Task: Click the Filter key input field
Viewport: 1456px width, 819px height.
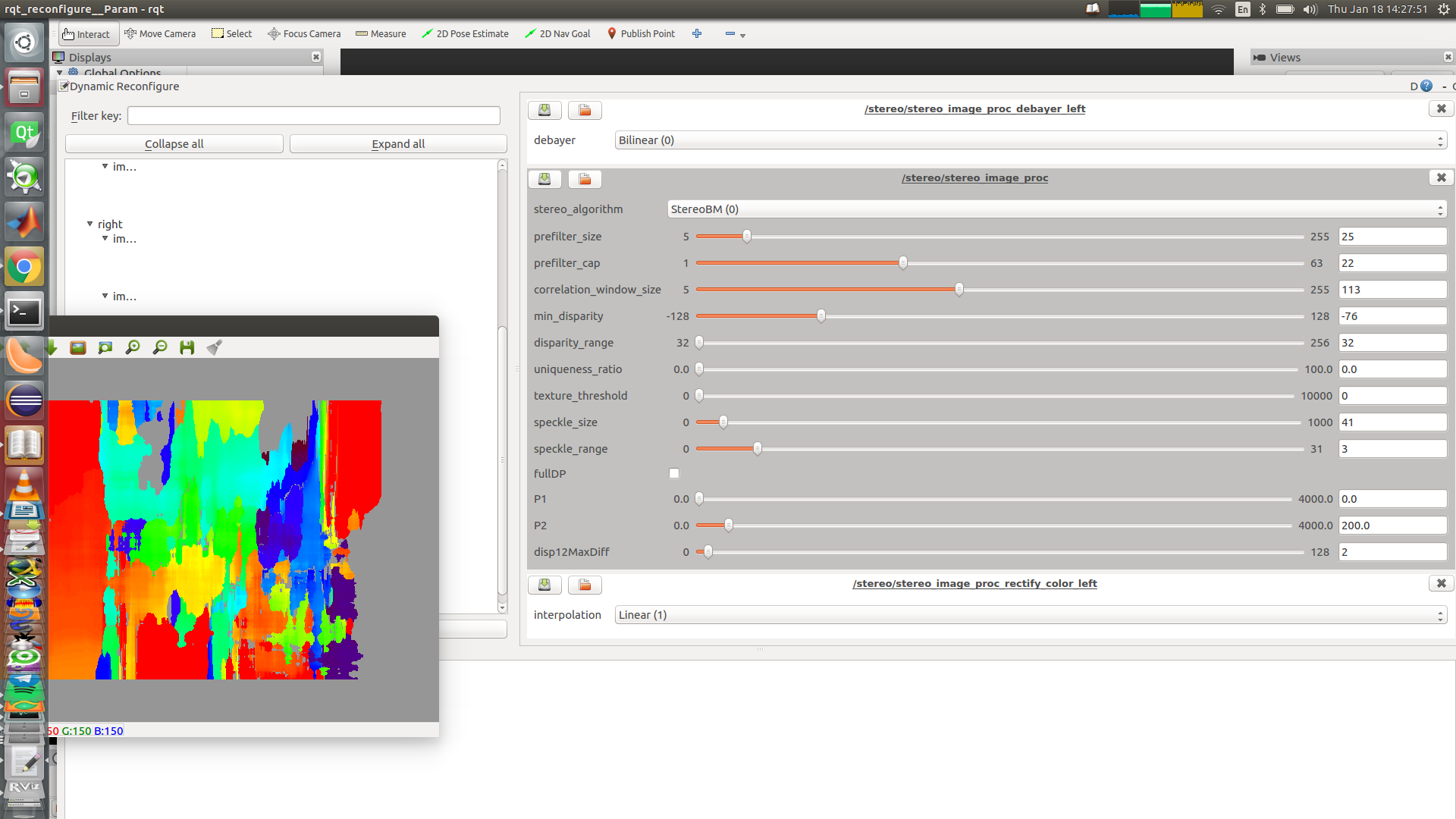Action: (314, 116)
